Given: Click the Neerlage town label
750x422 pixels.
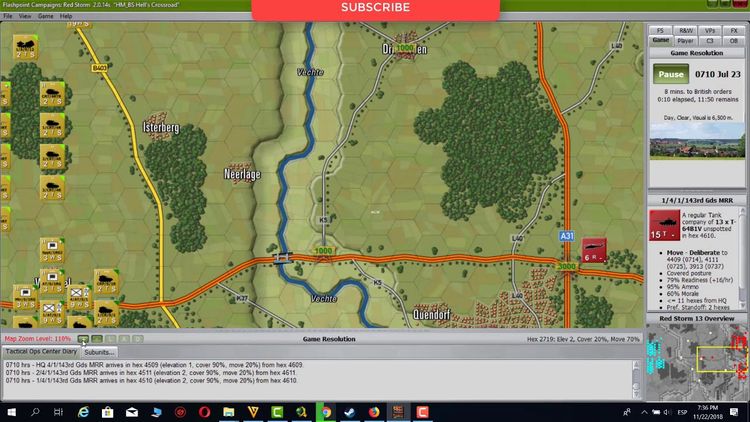Looking at the screenshot, I should pos(242,175).
